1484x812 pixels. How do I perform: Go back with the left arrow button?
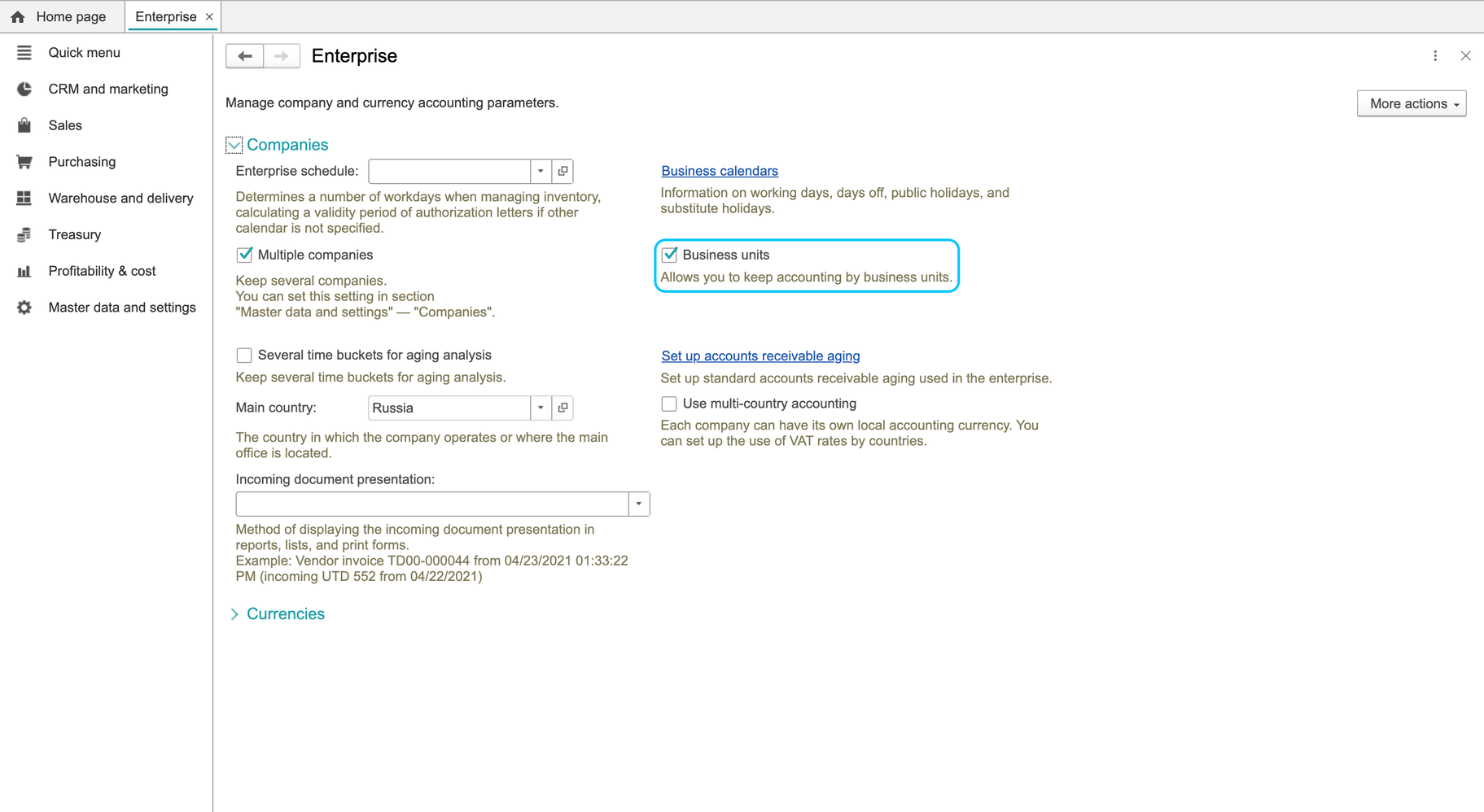245,56
